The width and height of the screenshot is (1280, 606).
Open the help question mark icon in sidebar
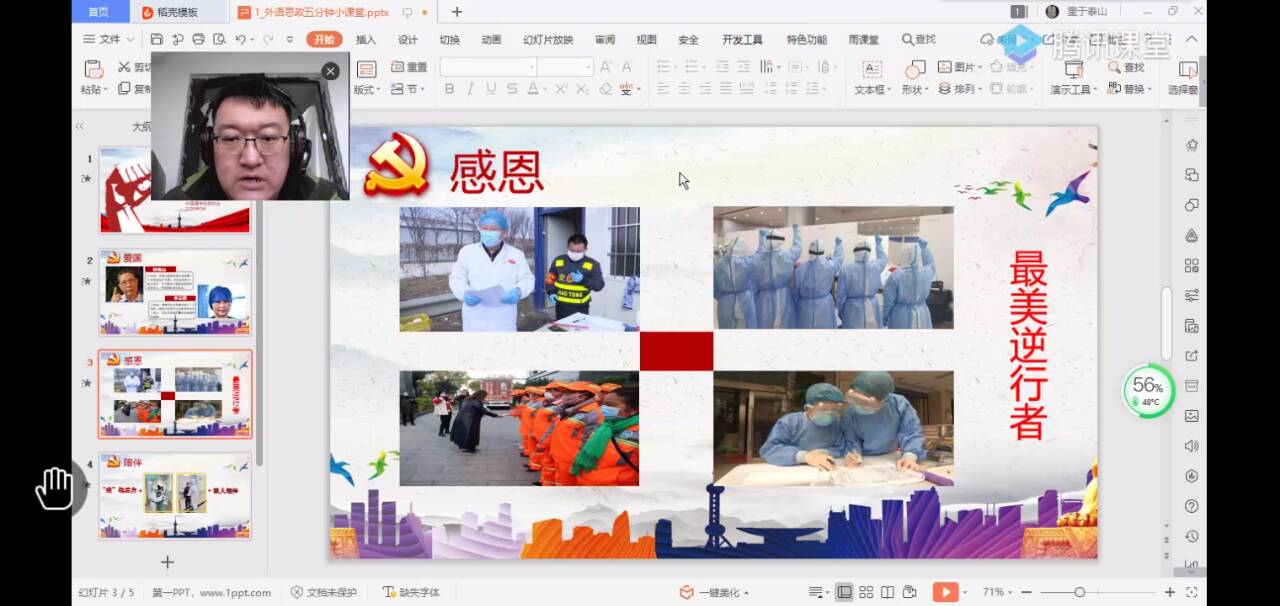coord(1191,506)
